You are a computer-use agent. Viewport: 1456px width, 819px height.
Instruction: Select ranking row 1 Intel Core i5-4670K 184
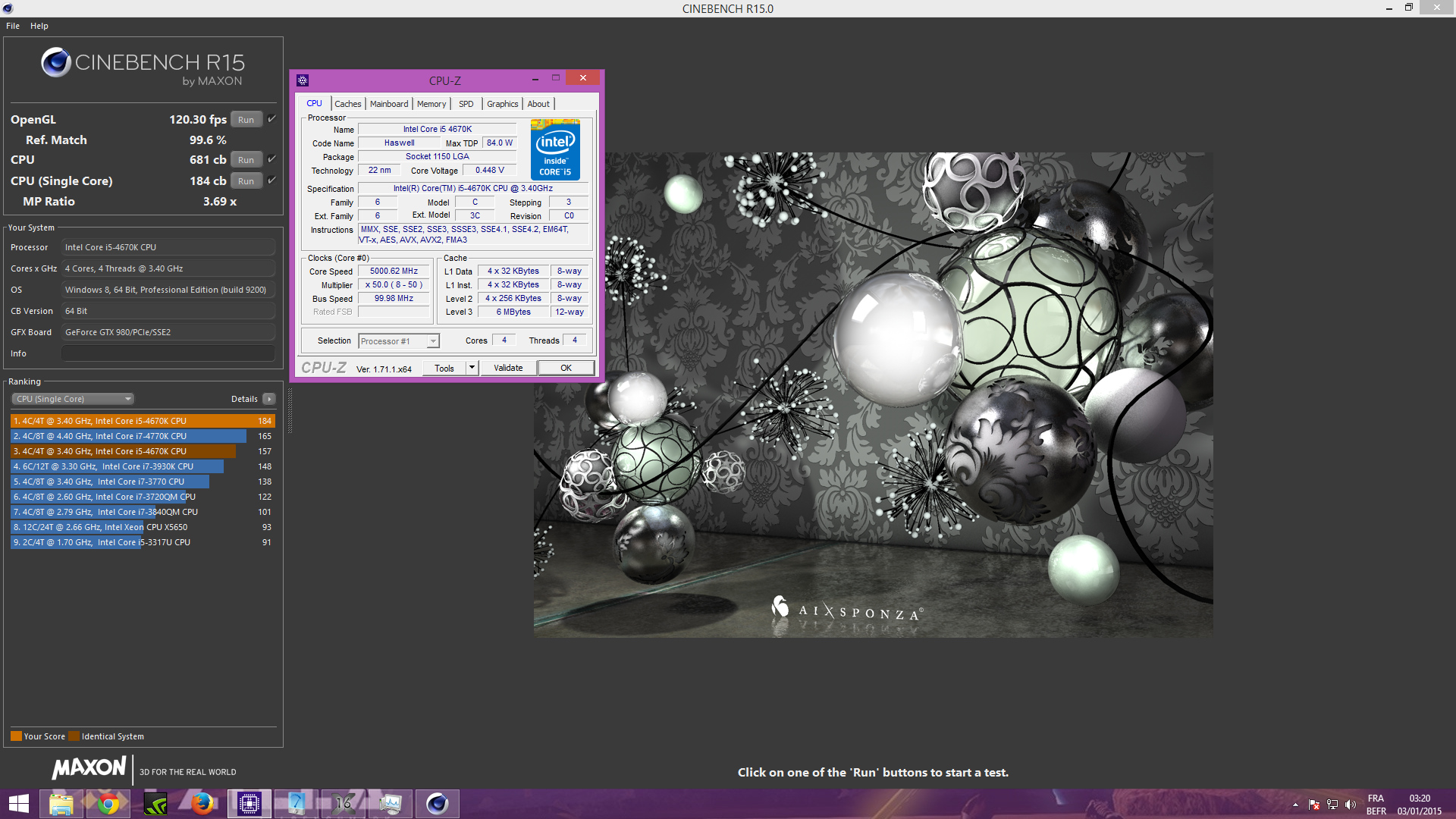coord(143,421)
